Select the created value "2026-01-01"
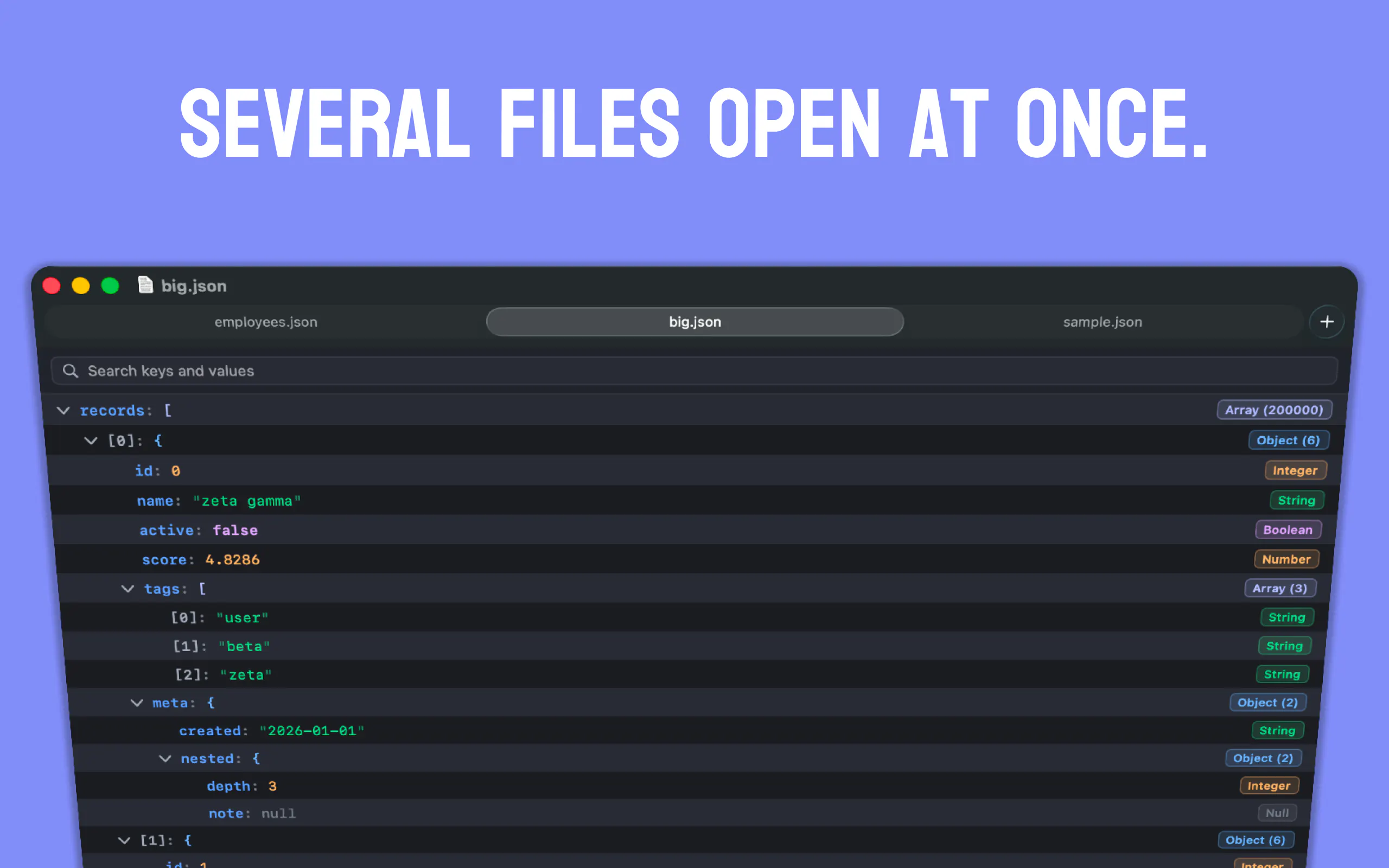 point(311,731)
